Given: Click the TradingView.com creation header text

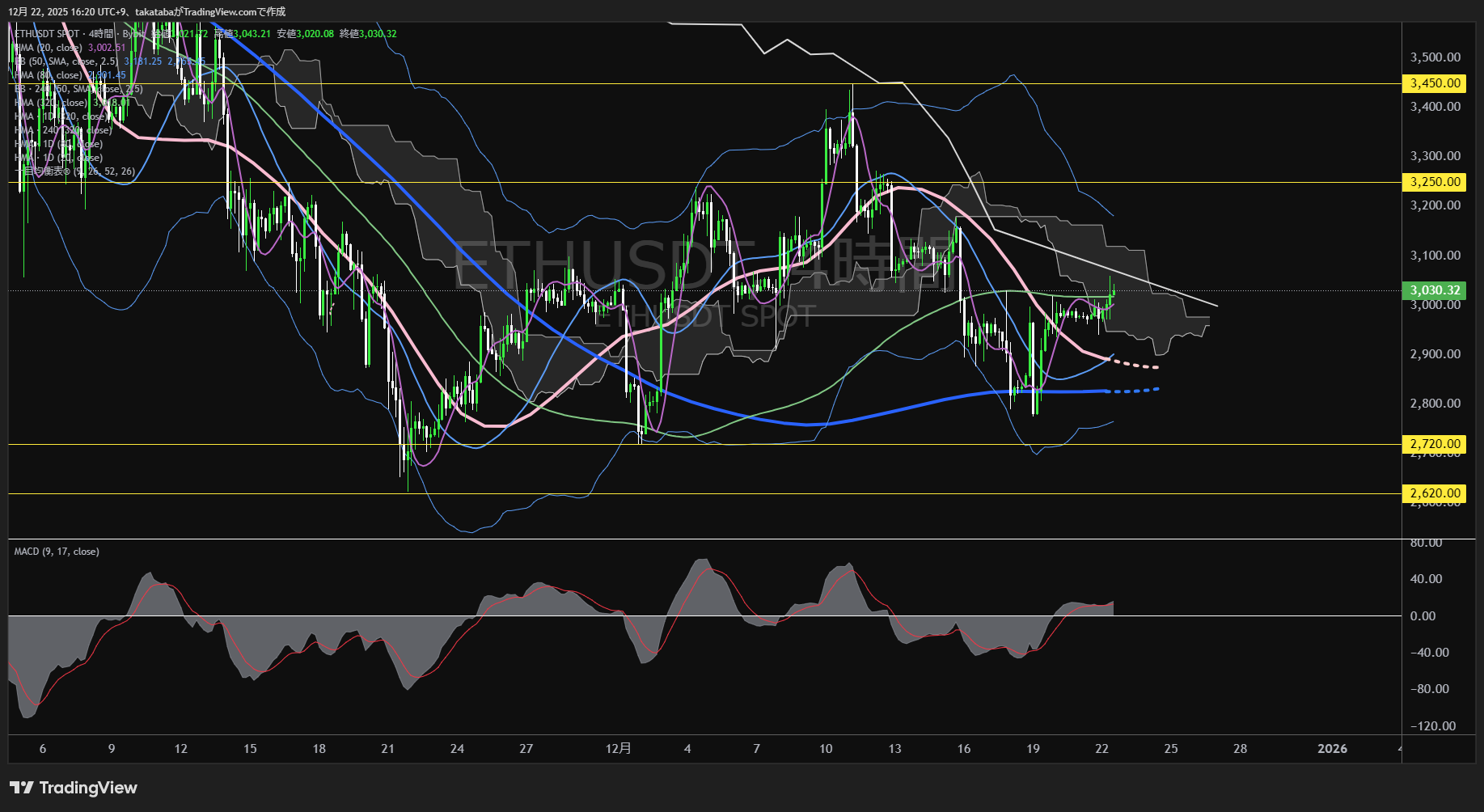Looking at the screenshot, I should pos(146,11).
